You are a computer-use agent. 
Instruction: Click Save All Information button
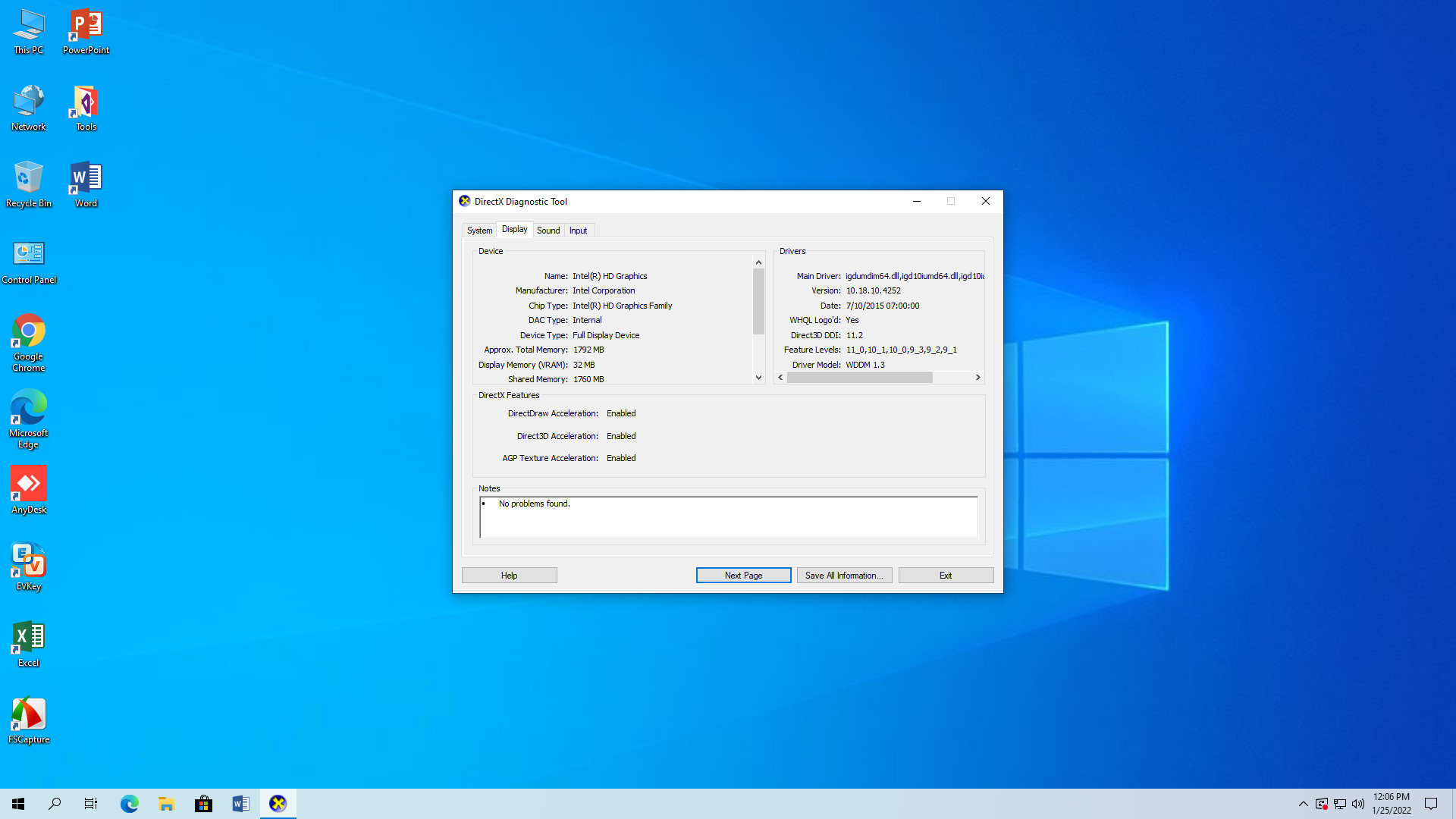click(x=844, y=576)
